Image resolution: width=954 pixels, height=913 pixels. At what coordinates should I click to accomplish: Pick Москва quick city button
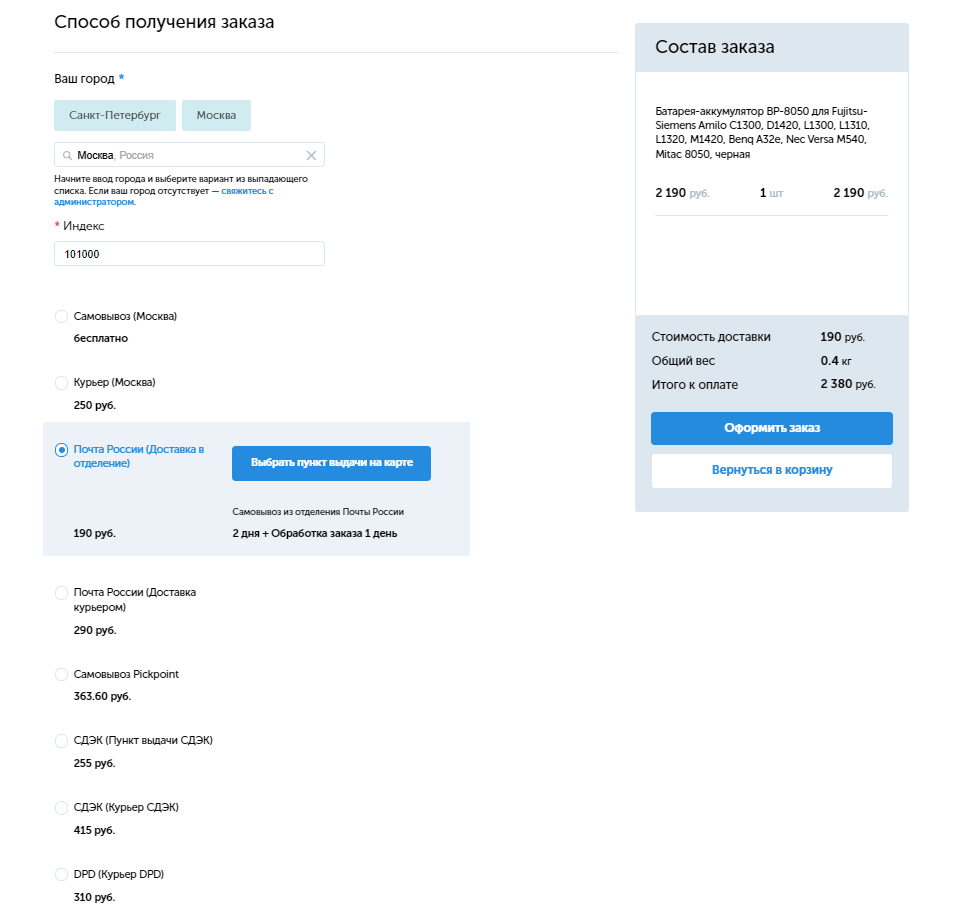(216, 116)
